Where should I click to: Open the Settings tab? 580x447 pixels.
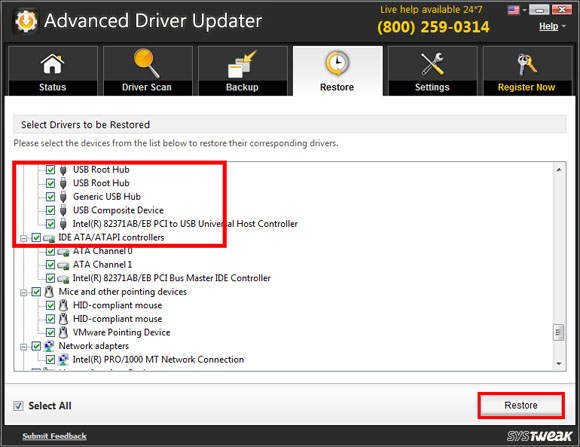432,71
